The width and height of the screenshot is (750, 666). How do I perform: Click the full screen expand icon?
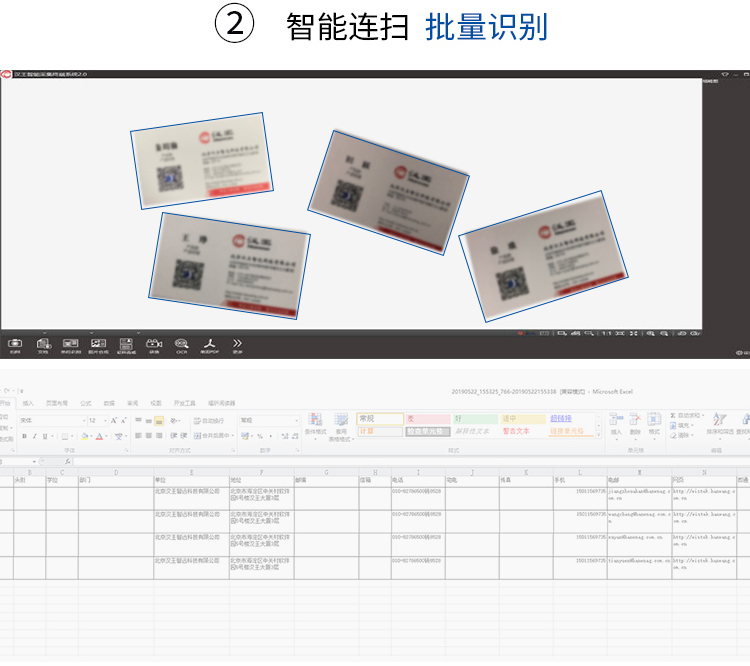[633, 333]
